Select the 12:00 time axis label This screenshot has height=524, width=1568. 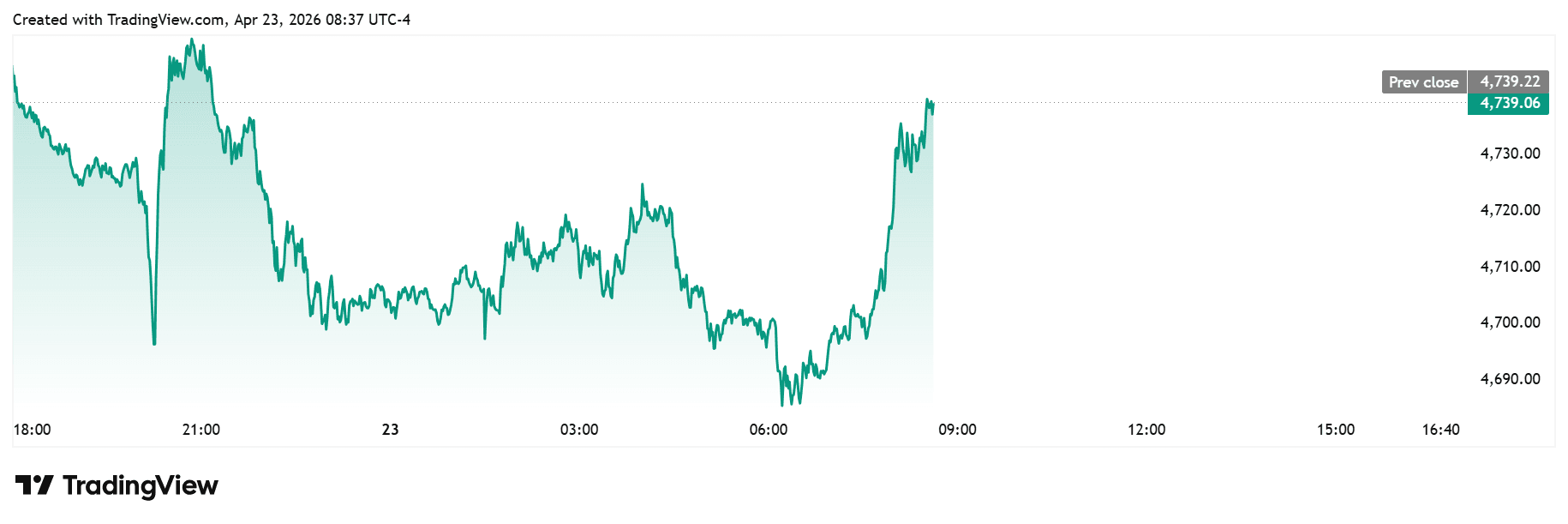pyautogui.click(x=1146, y=430)
